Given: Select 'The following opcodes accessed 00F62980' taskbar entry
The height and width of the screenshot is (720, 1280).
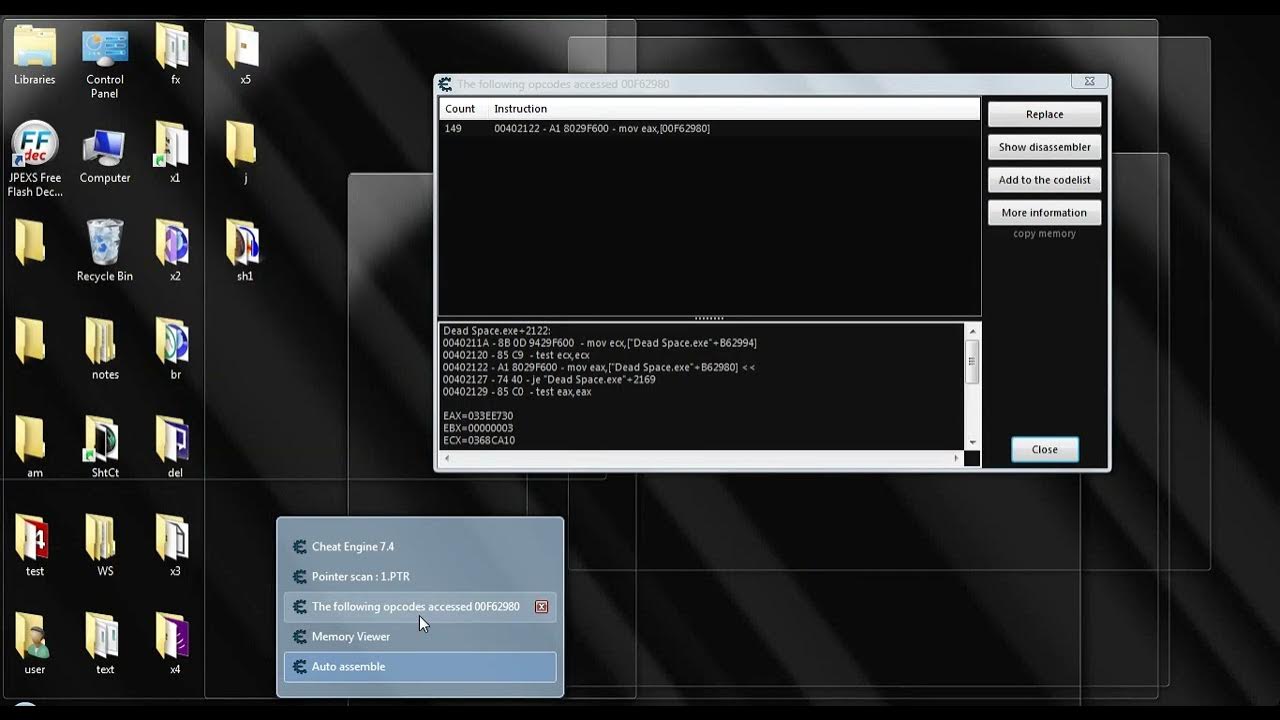Looking at the screenshot, I should pos(420,607).
